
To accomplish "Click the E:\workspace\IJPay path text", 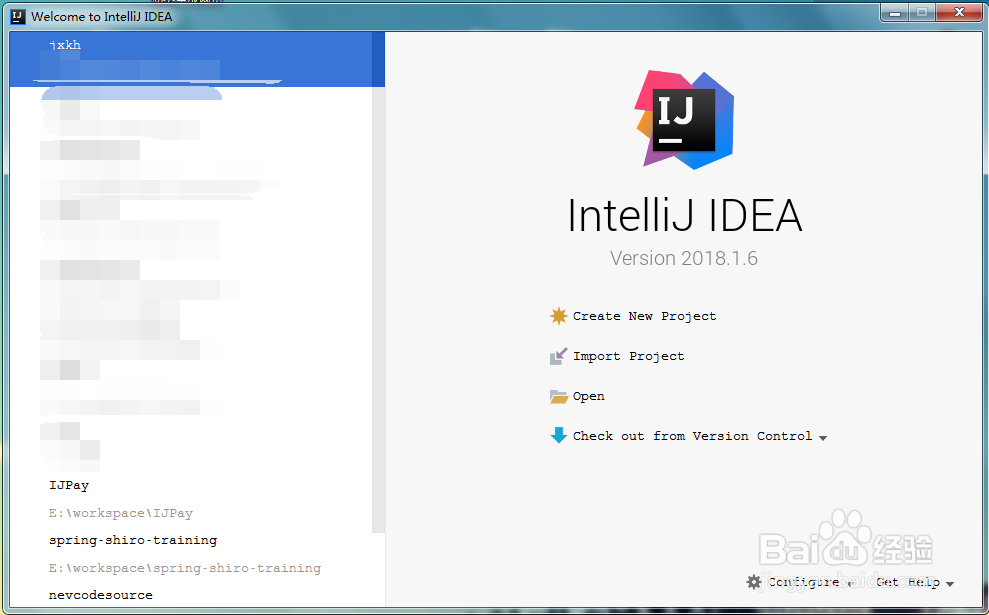I will click(120, 513).
